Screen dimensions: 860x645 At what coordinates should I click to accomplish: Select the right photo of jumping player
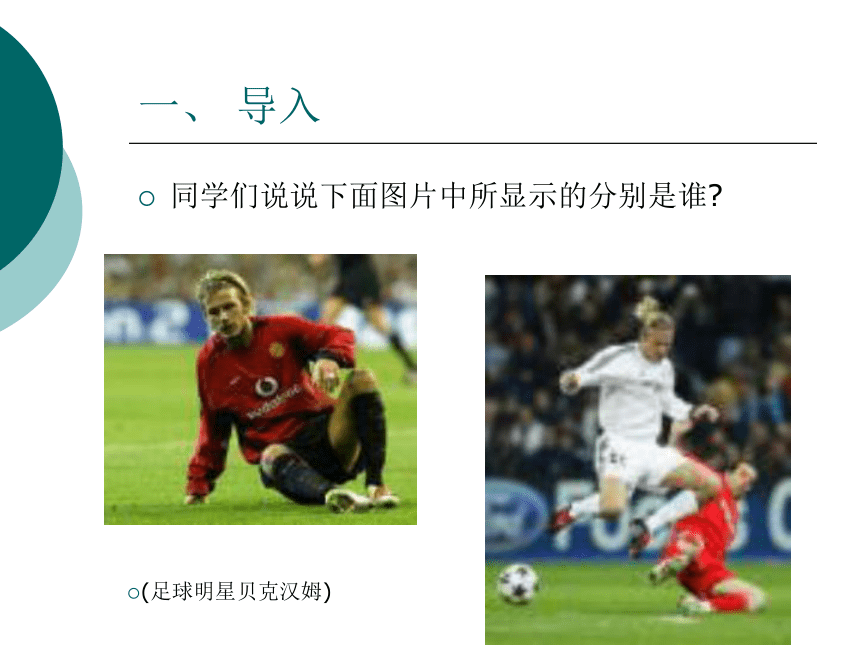point(638,460)
